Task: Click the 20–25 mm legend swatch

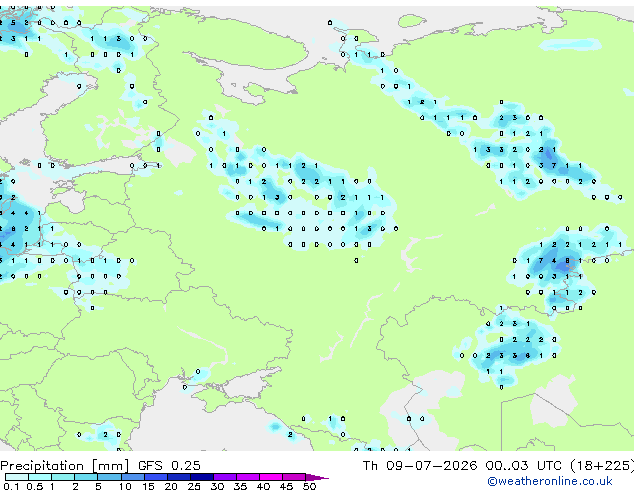Action: (x=178, y=477)
